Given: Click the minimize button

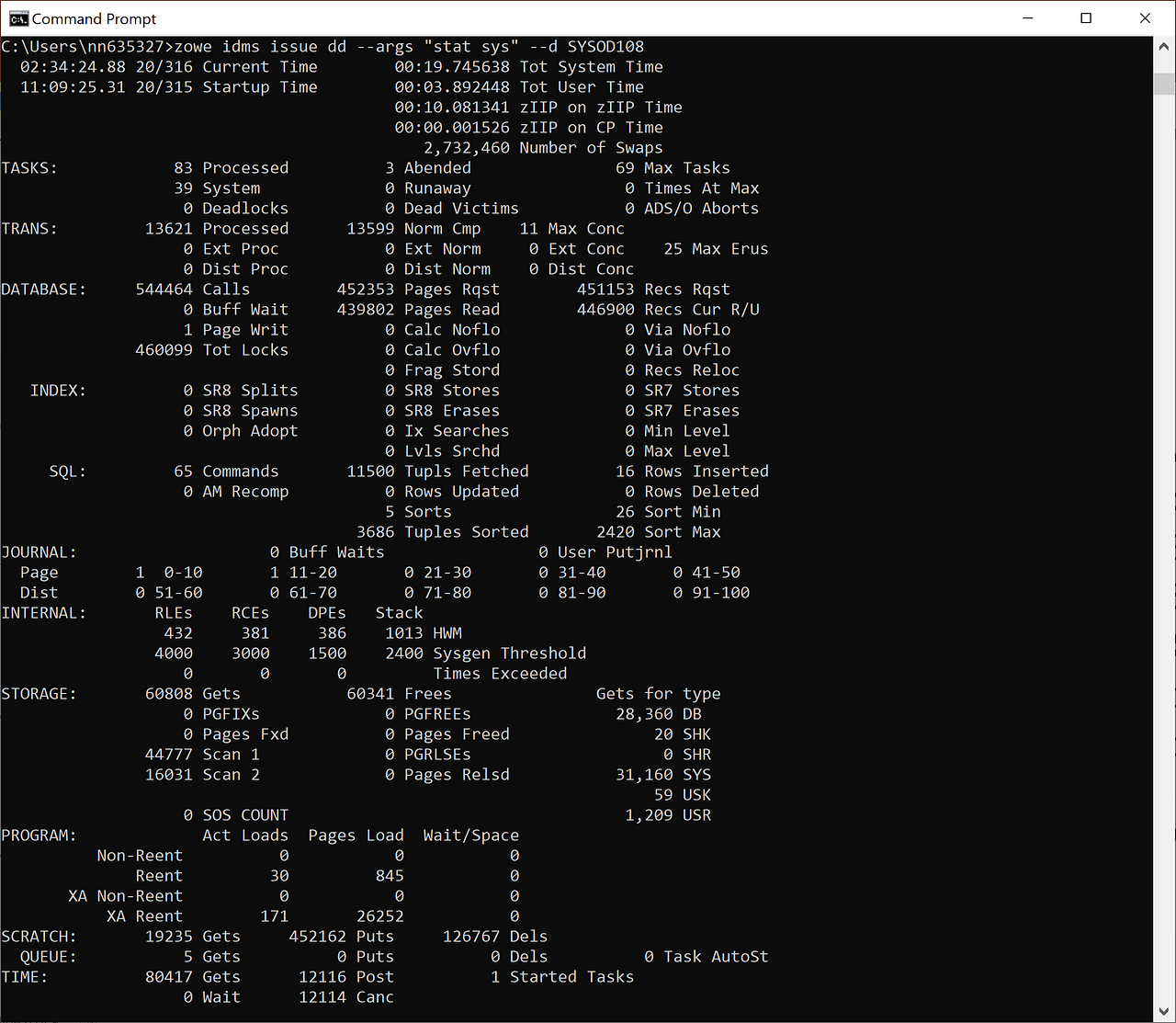Looking at the screenshot, I should pyautogui.click(x=1027, y=18).
